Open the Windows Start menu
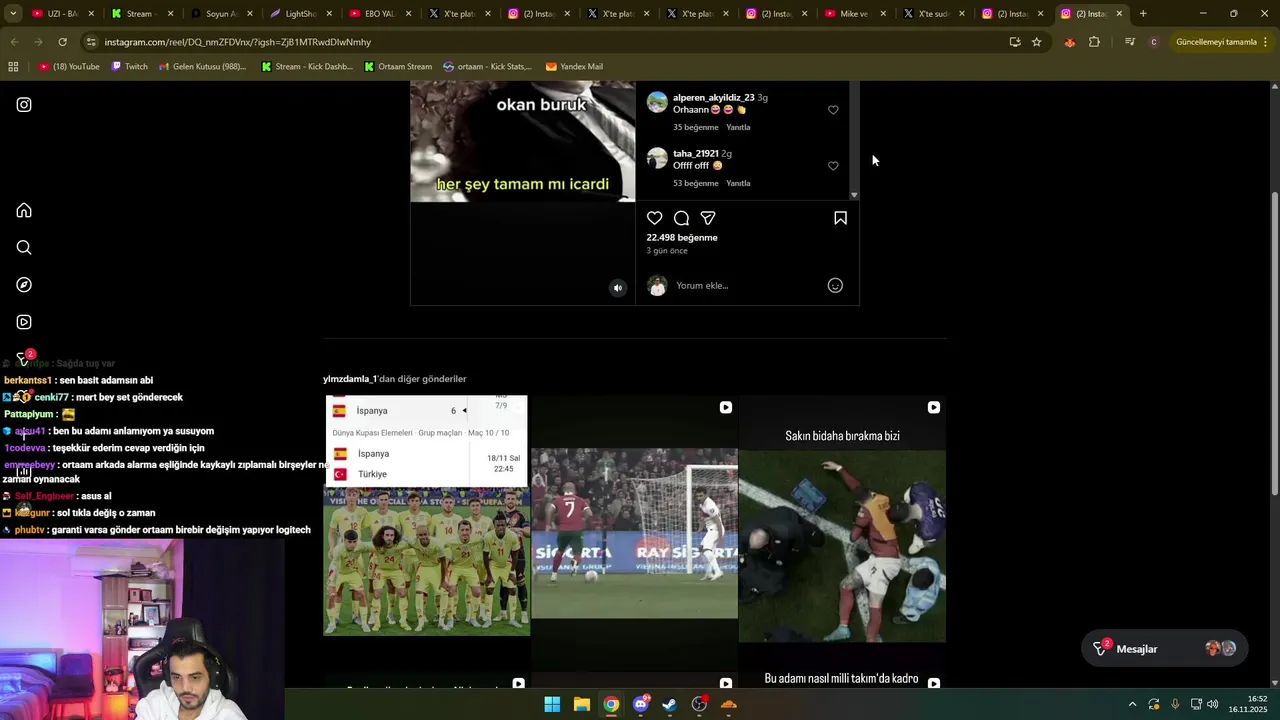The width and height of the screenshot is (1280, 720). [x=552, y=704]
